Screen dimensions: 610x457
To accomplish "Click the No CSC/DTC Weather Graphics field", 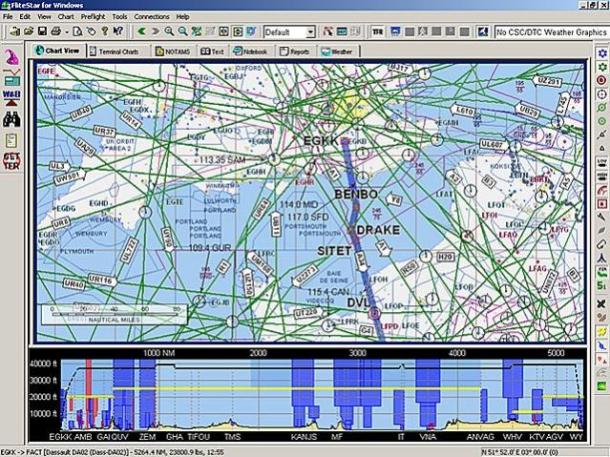I will tap(552, 32).
